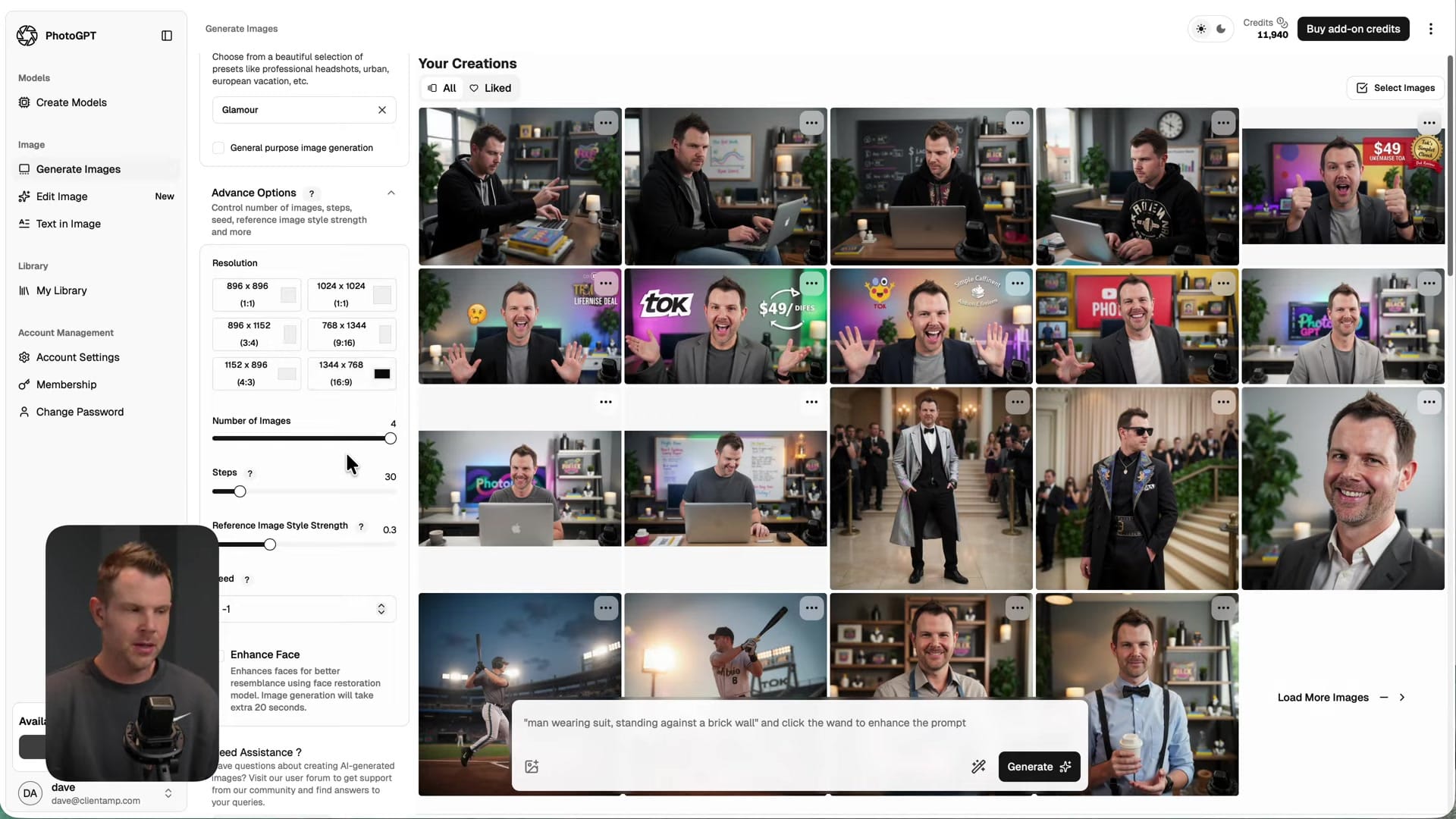Viewport: 1456px width, 819px height.
Task: Show the All creations tab
Action: click(x=442, y=88)
